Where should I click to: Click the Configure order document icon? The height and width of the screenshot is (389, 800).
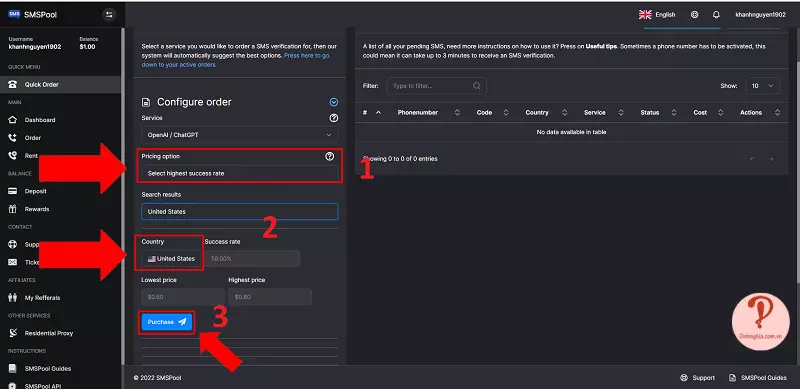point(146,102)
